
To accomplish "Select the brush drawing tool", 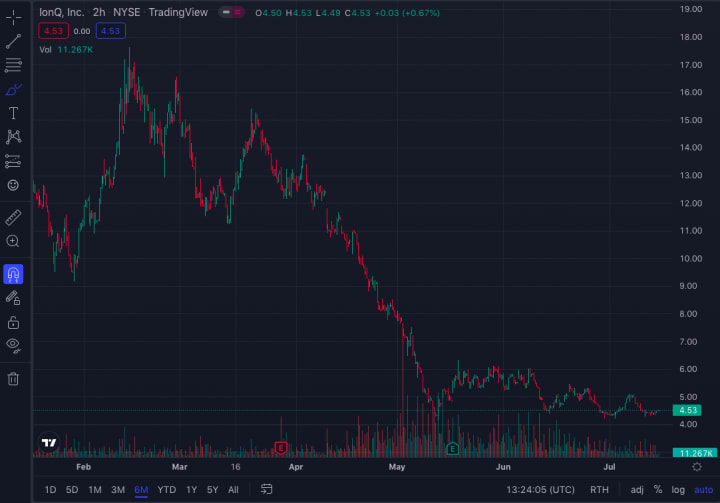I will coord(13,89).
